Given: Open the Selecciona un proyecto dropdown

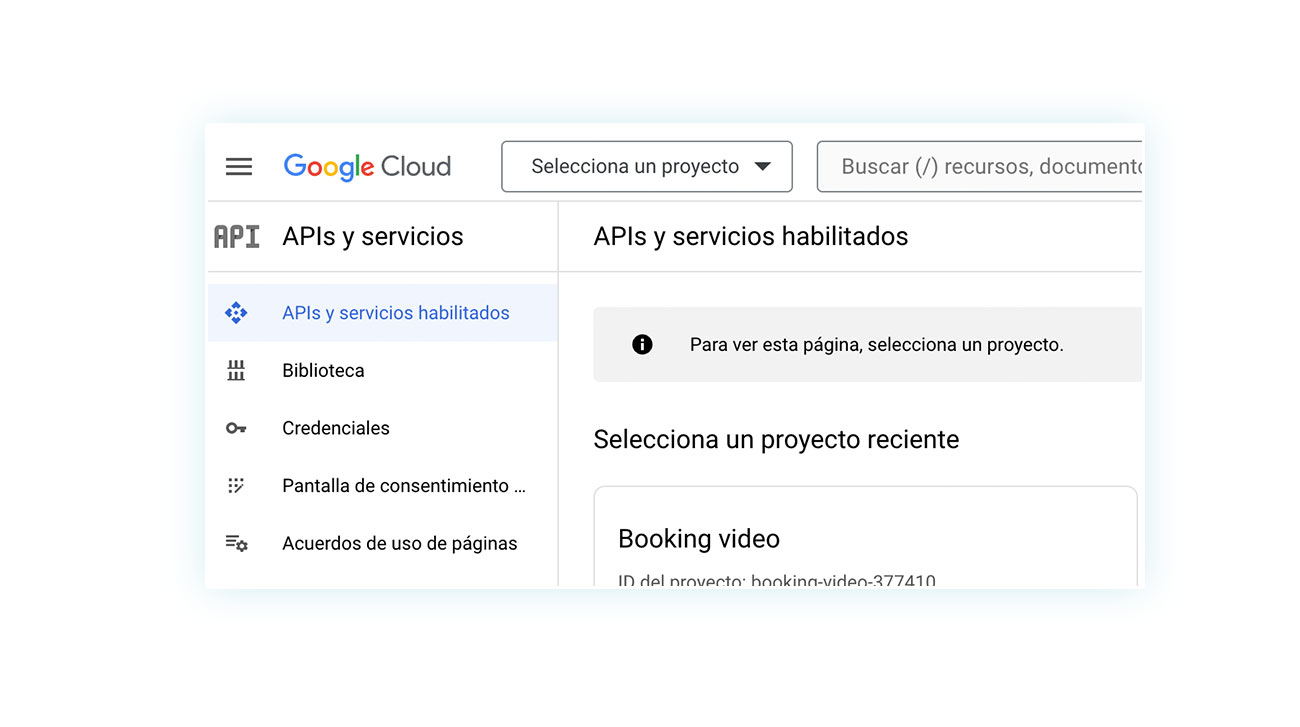Looking at the screenshot, I should pos(647,167).
